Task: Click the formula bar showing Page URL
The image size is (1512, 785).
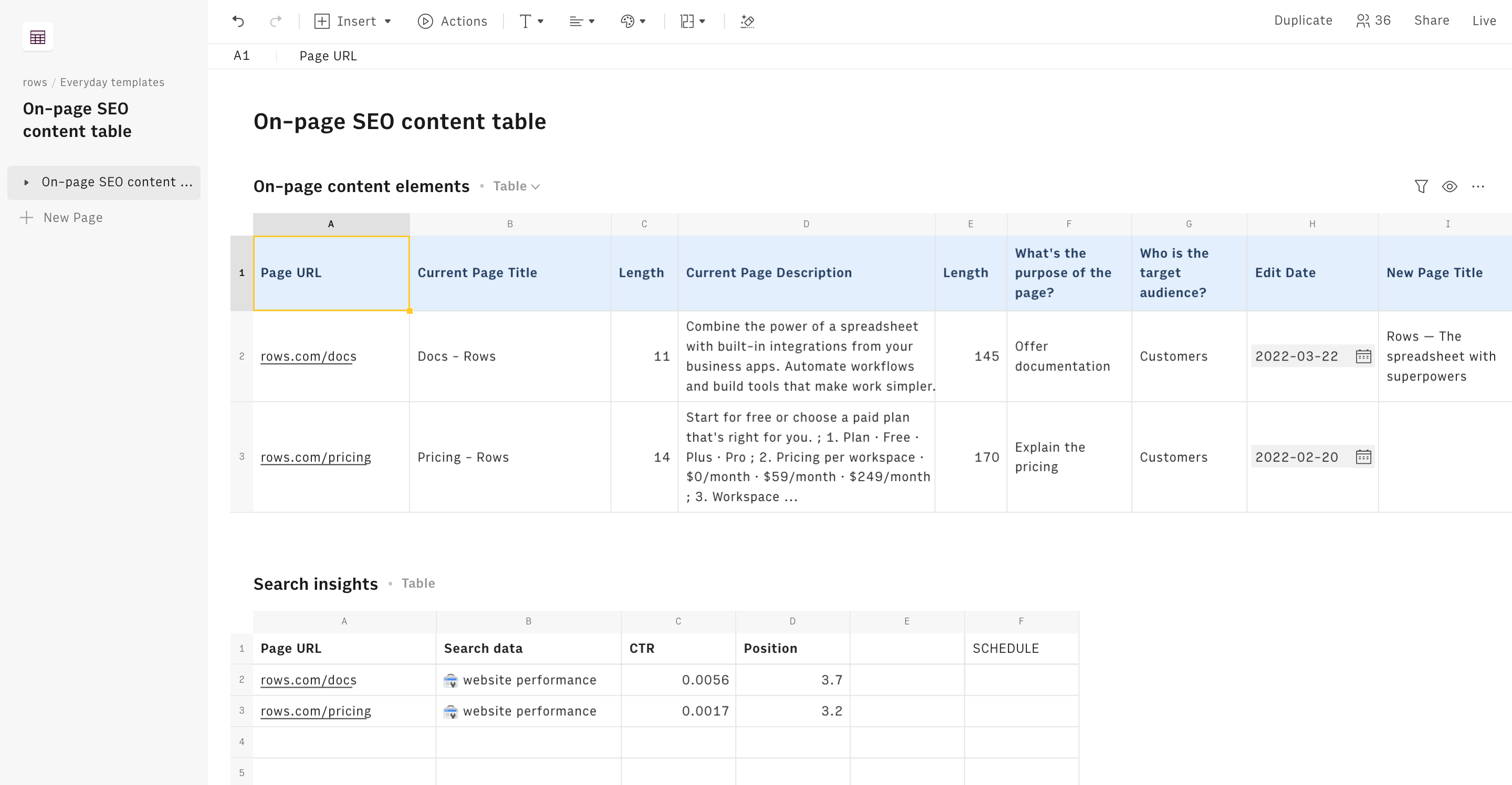Action: pos(328,56)
